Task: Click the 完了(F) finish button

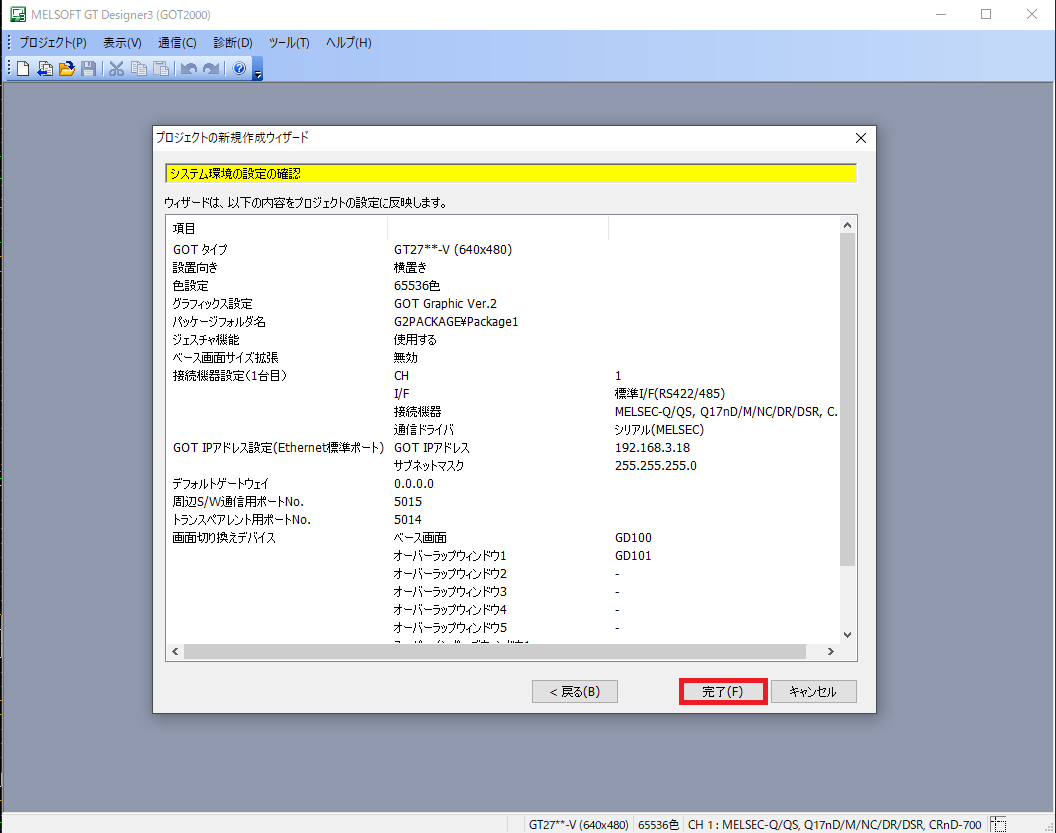Action: [723, 692]
